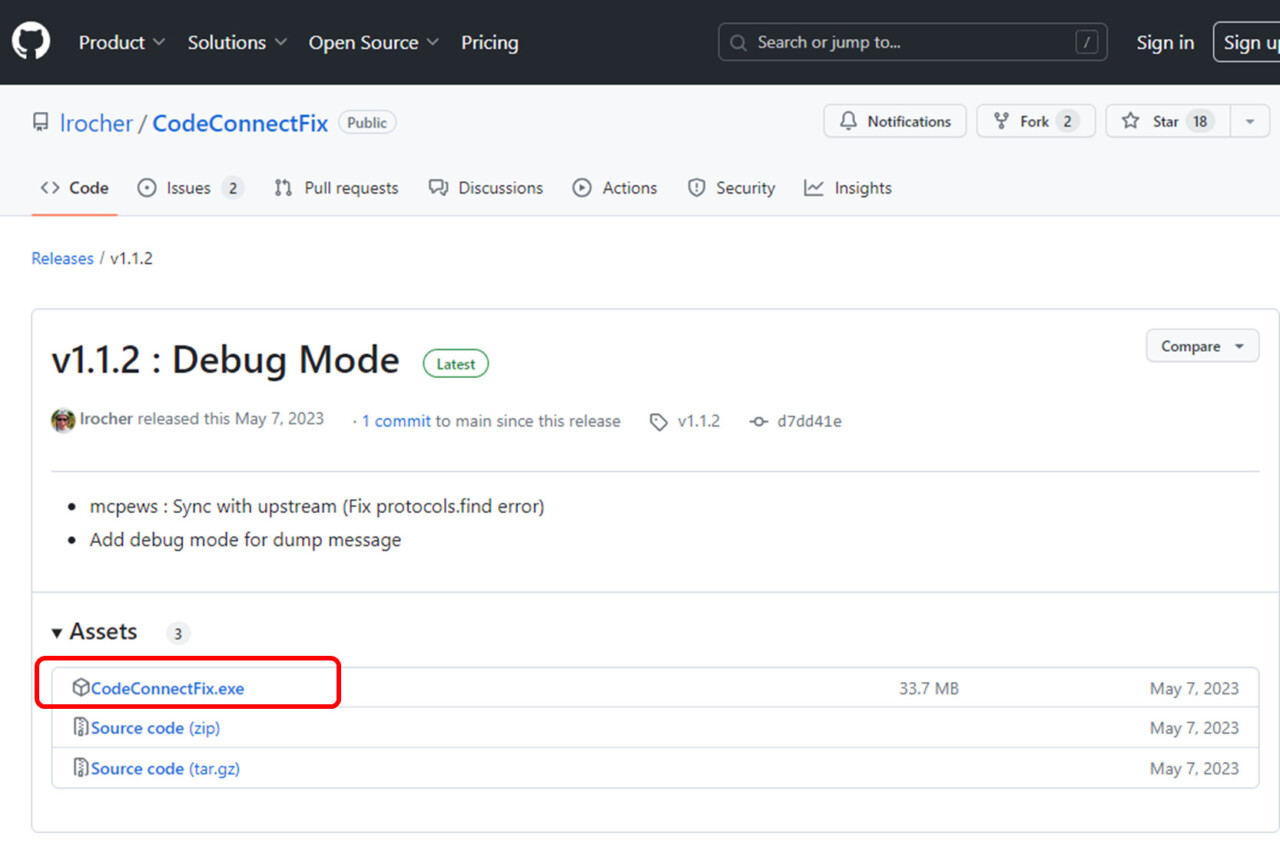Image resolution: width=1280 pixels, height=864 pixels.
Task: Click the repository icon beside lrocher
Action: tap(40, 123)
